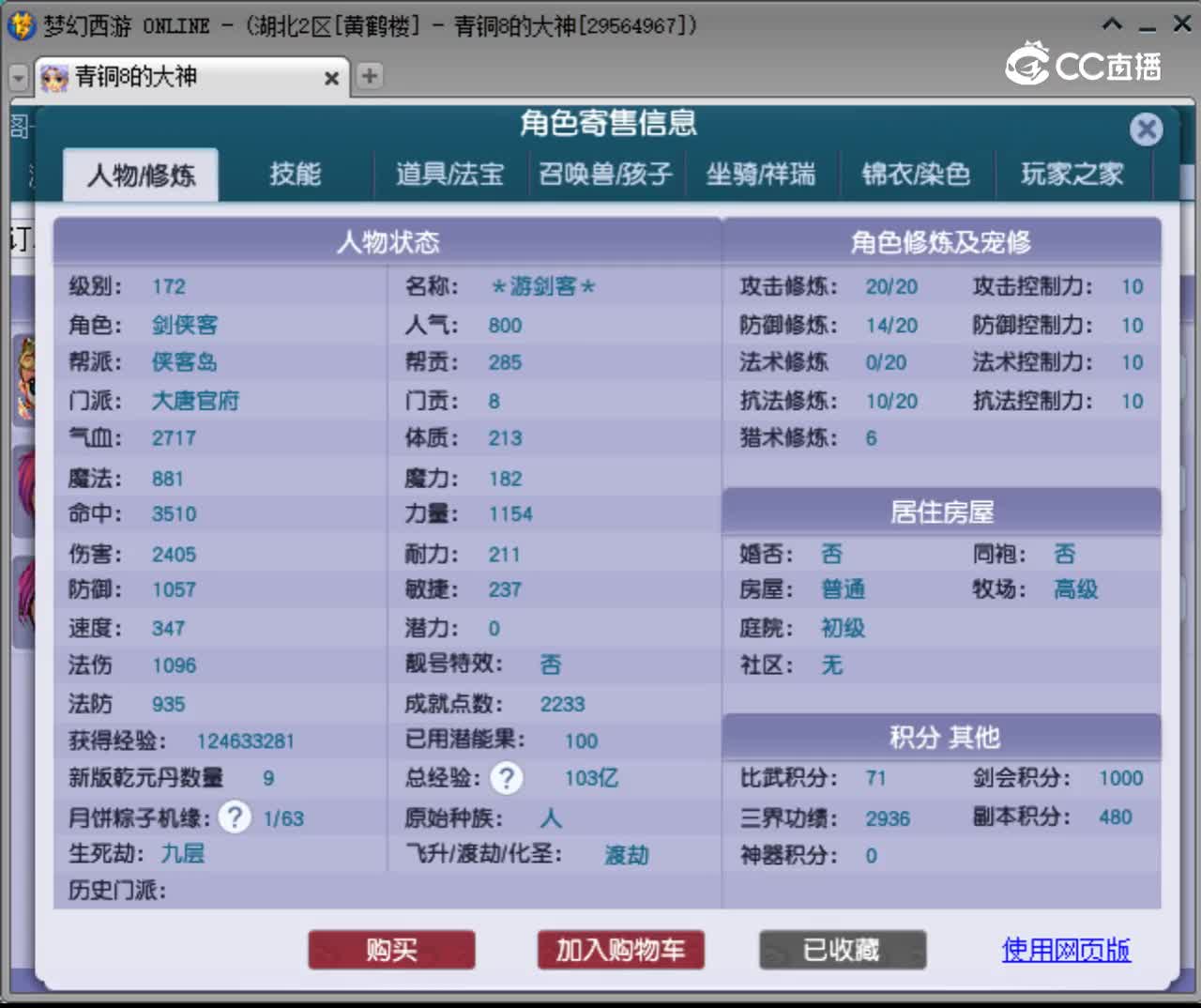
Task: Click the 居住房屋 section header
Action: [941, 512]
